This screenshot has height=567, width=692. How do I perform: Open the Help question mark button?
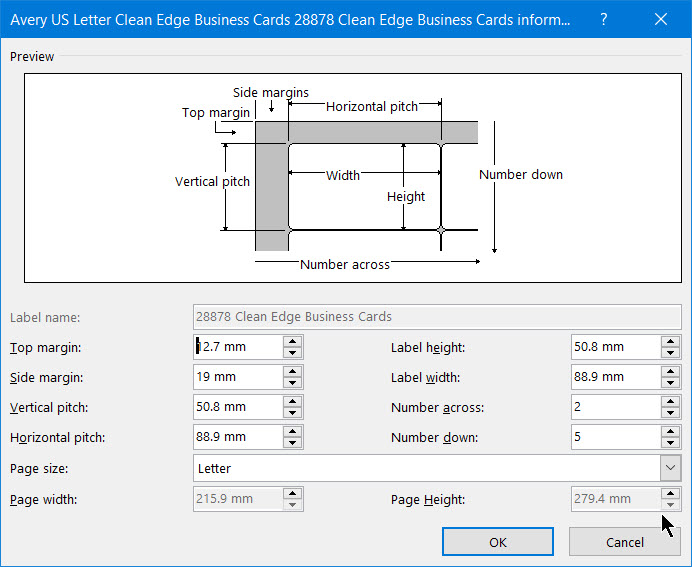click(x=604, y=19)
